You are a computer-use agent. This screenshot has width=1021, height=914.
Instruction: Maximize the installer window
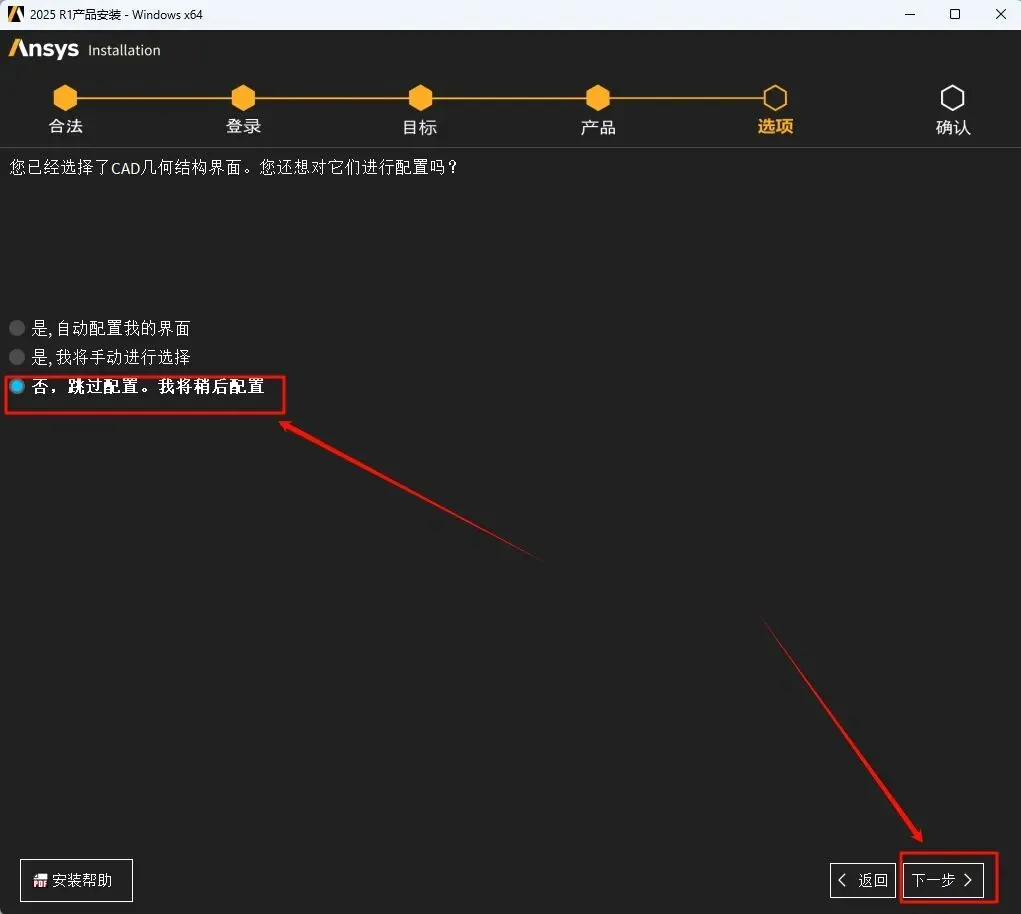point(955,14)
